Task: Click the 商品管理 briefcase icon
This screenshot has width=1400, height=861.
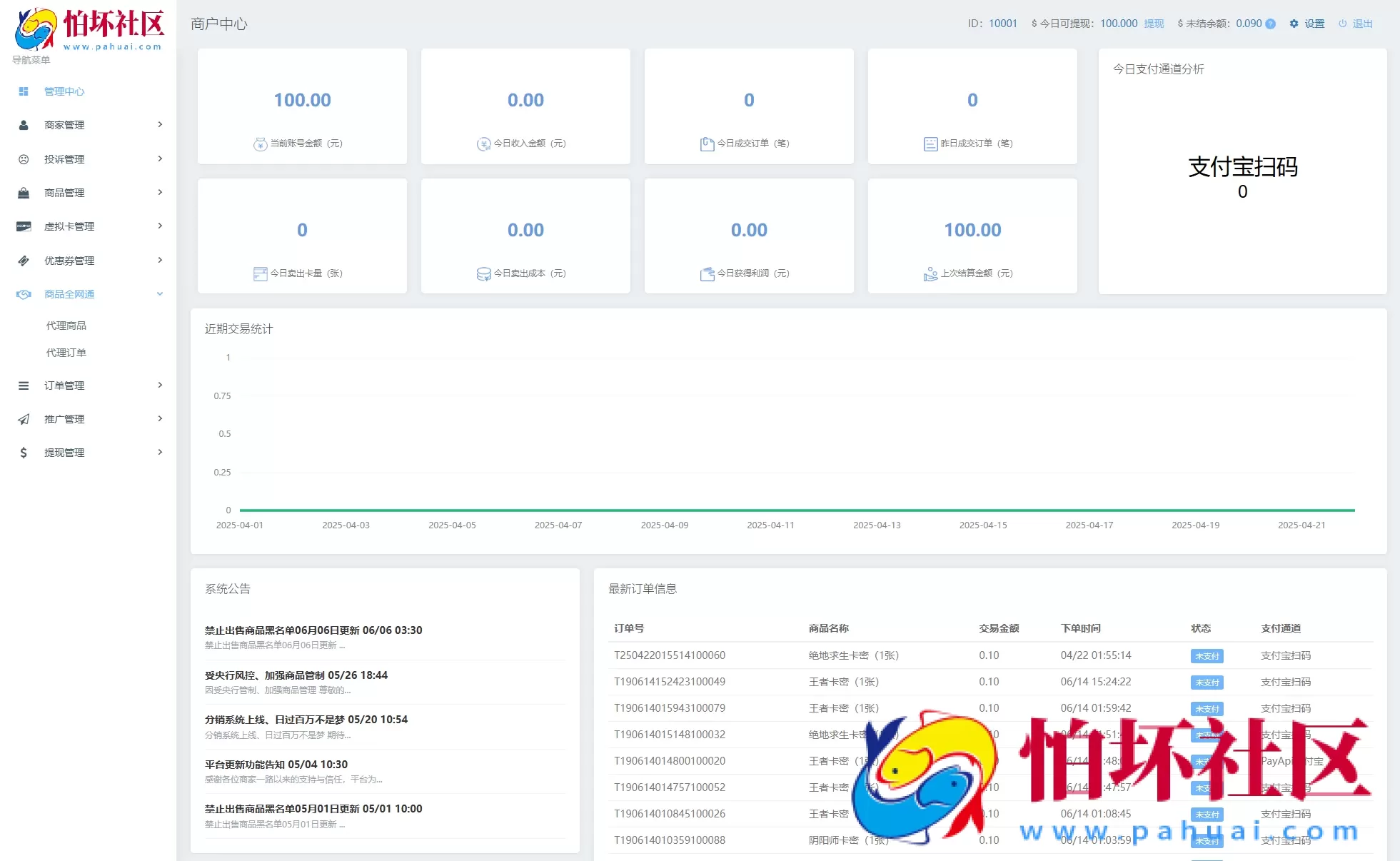Action: (23, 192)
